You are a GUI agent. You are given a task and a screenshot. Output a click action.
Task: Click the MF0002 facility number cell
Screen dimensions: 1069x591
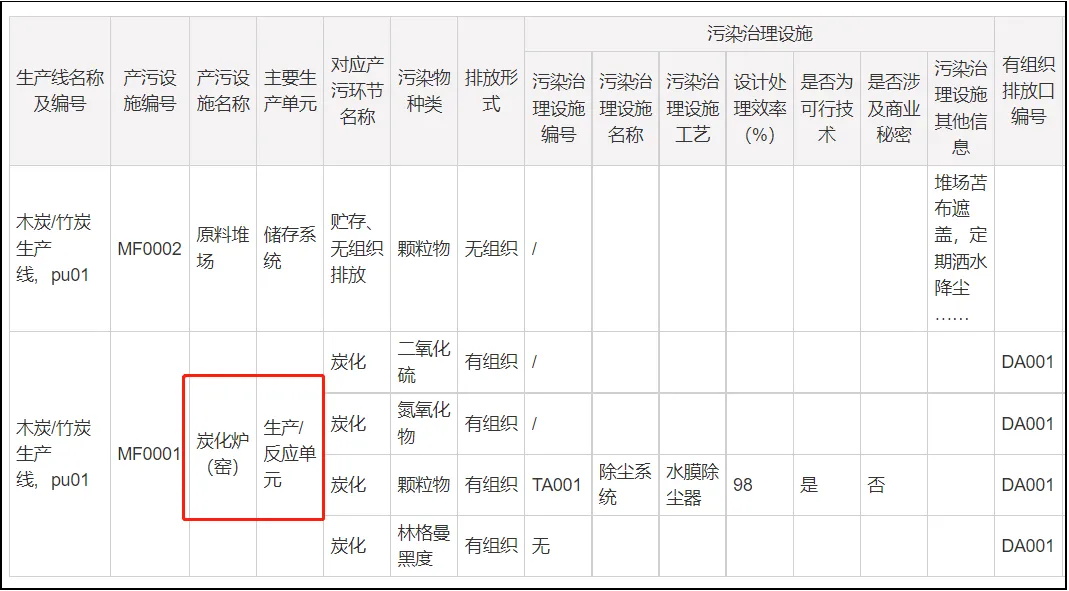(x=150, y=249)
